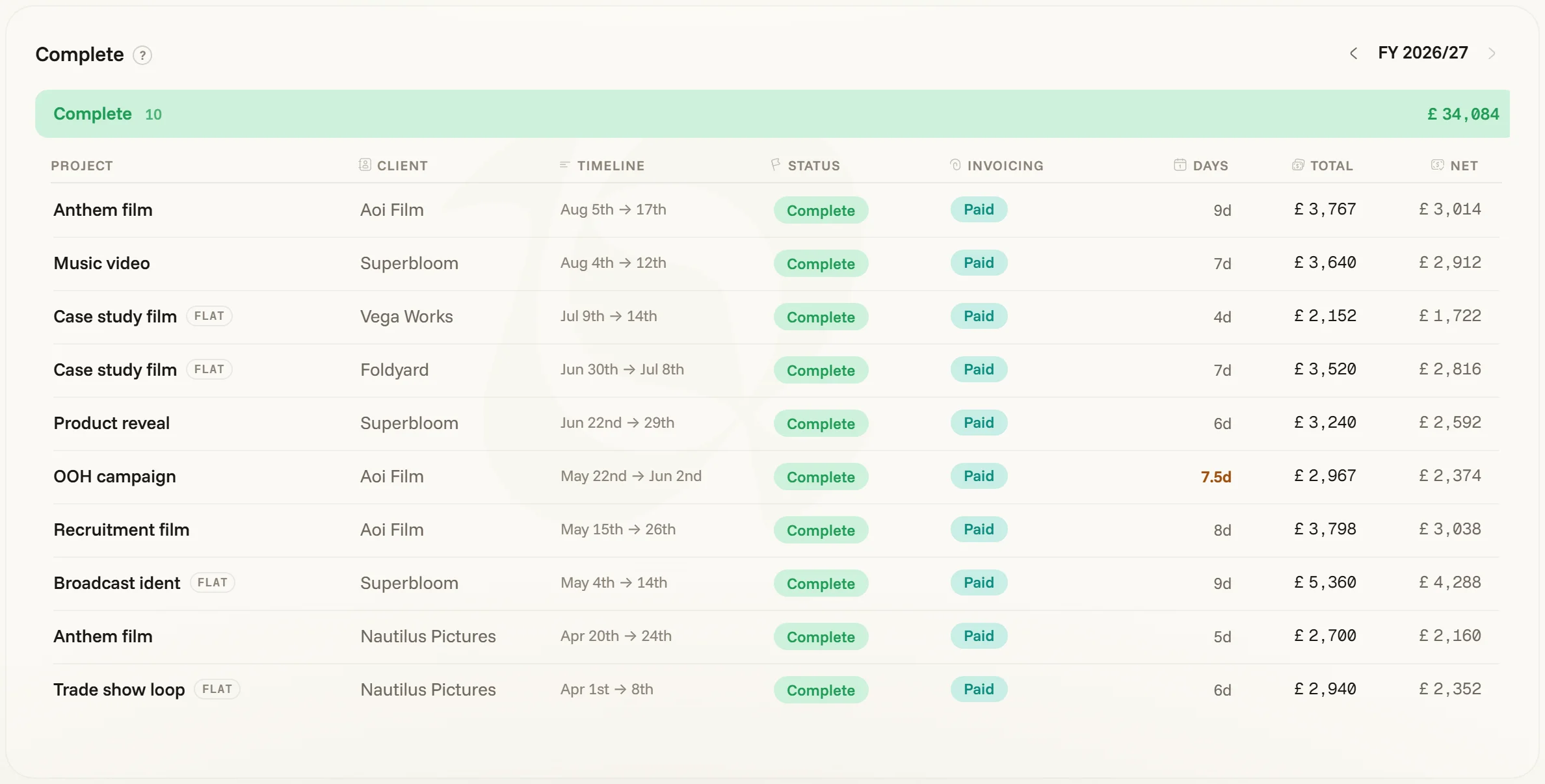Click the Days column calendar icon
This screenshot has height=784, width=1545.
(x=1180, y=165)
